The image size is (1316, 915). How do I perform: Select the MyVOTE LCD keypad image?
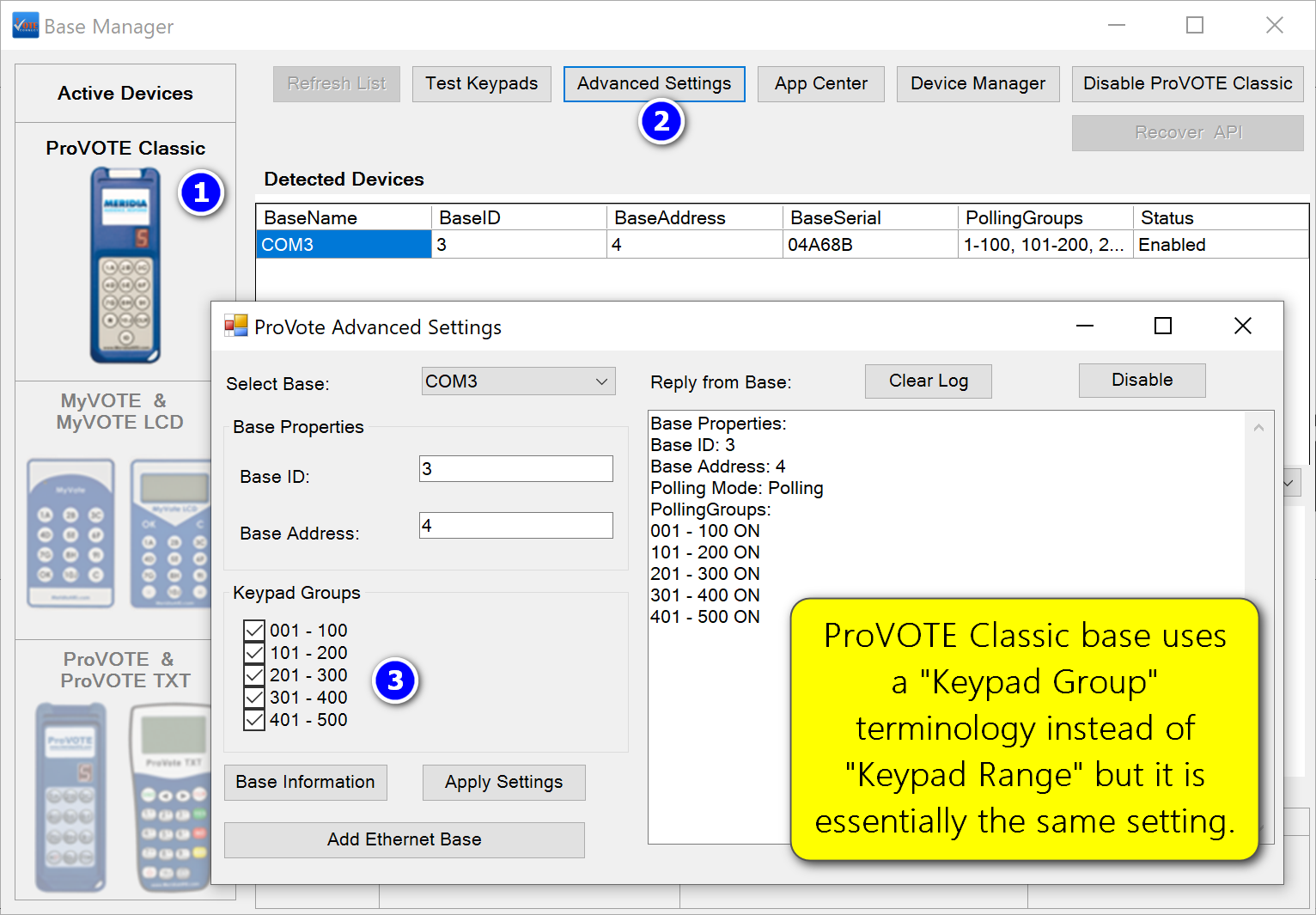click(x=171, y=534)
